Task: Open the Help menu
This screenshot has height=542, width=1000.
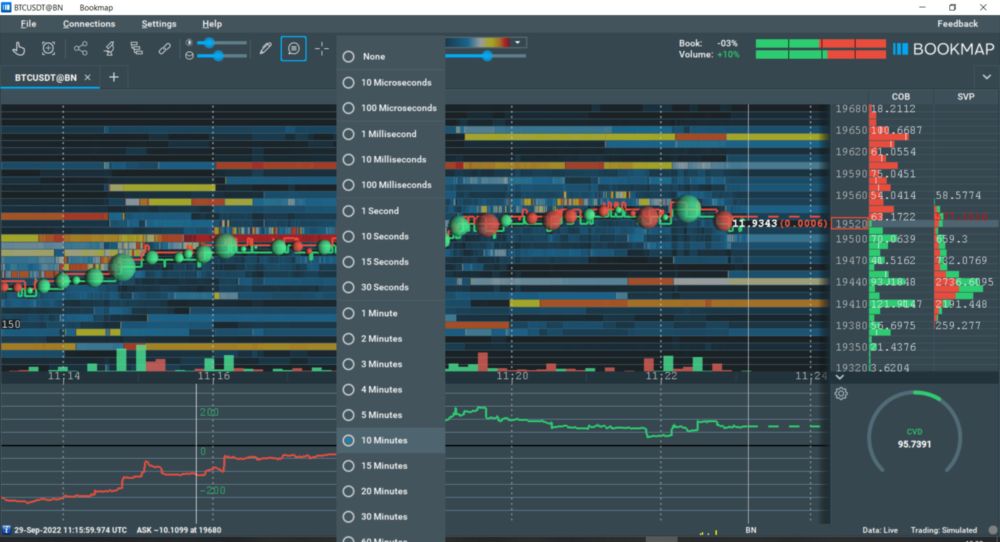Action: (212, 24)
